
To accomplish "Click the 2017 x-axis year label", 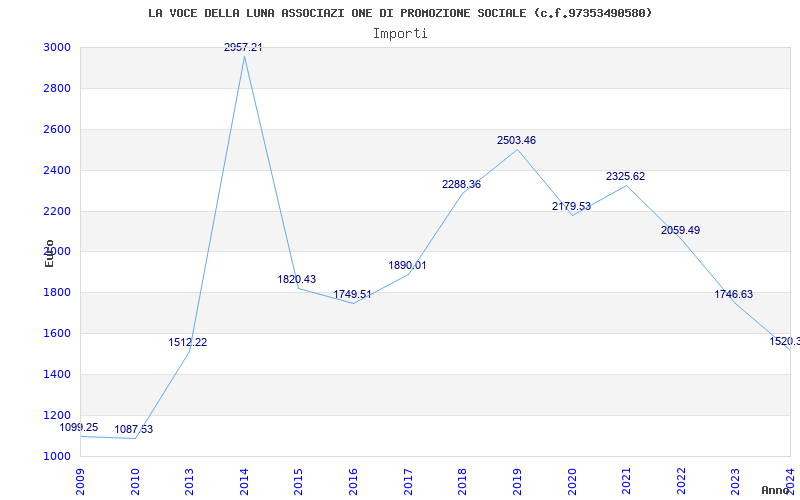I will [x=408, y=482].
